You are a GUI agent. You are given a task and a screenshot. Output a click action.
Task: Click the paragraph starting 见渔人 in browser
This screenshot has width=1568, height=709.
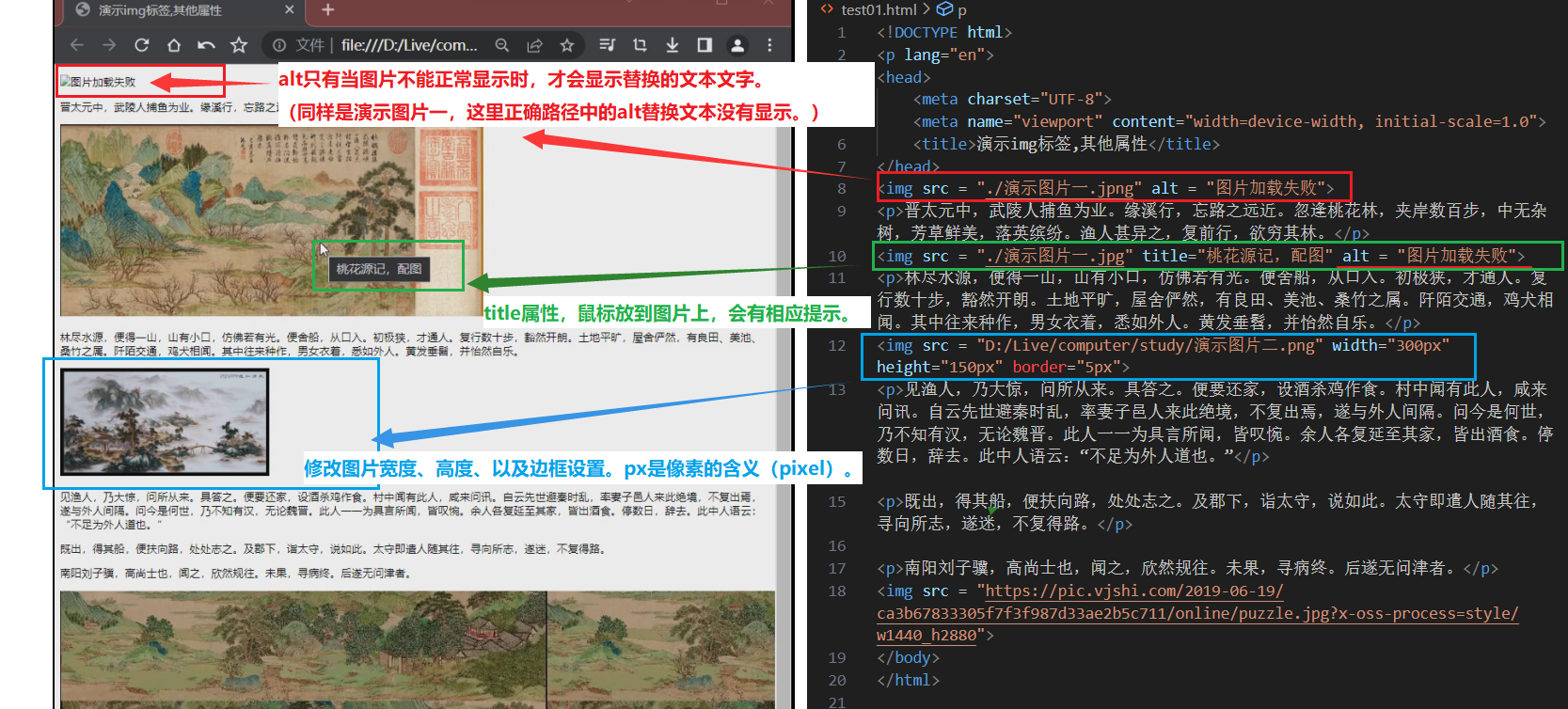pyautogui.click(x=408, y=511)
